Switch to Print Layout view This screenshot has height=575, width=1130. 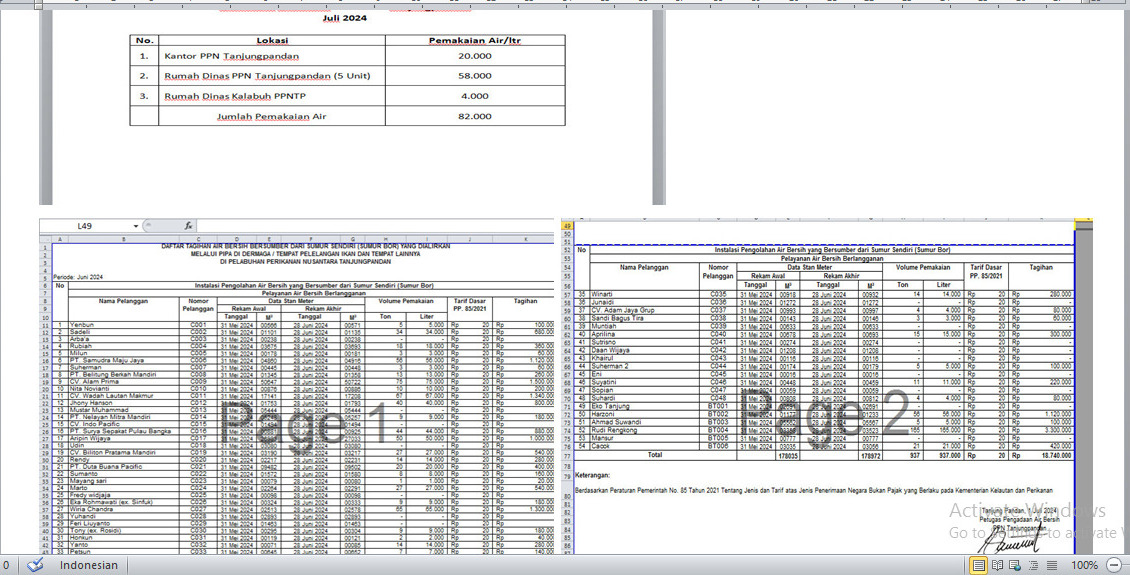pyautogui.click(x=980, y=565)
